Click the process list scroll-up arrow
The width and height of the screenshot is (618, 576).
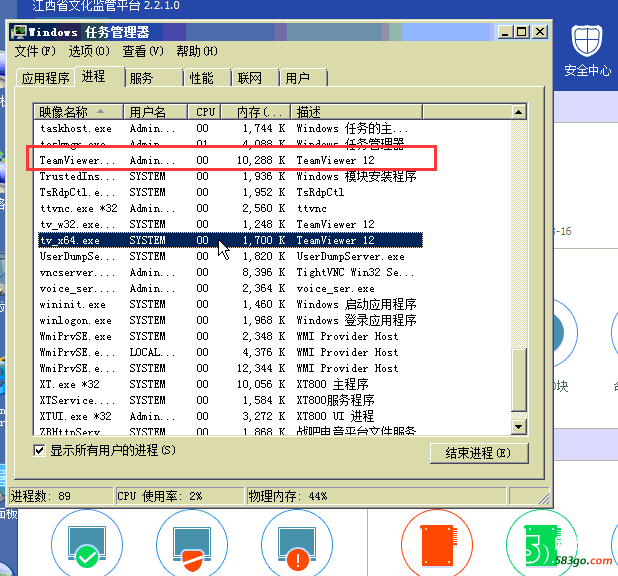click(519, 112)
